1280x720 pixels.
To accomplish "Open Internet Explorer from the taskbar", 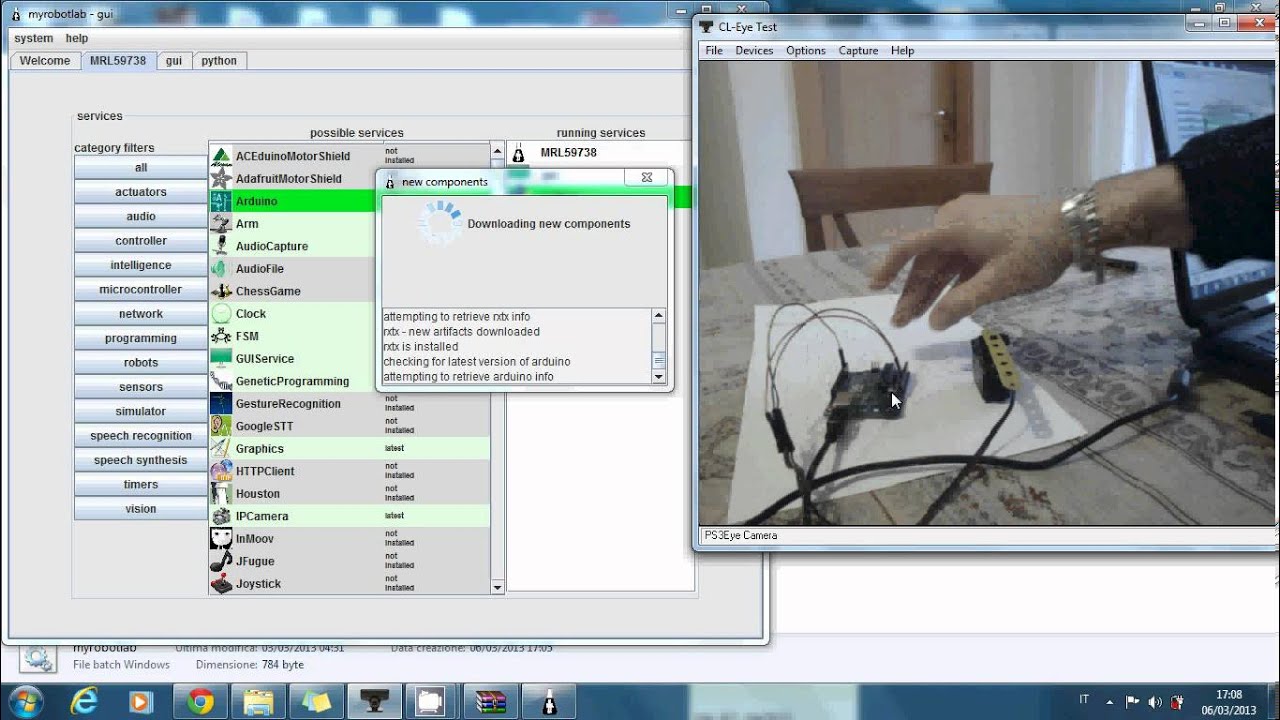I will point(85,702).
